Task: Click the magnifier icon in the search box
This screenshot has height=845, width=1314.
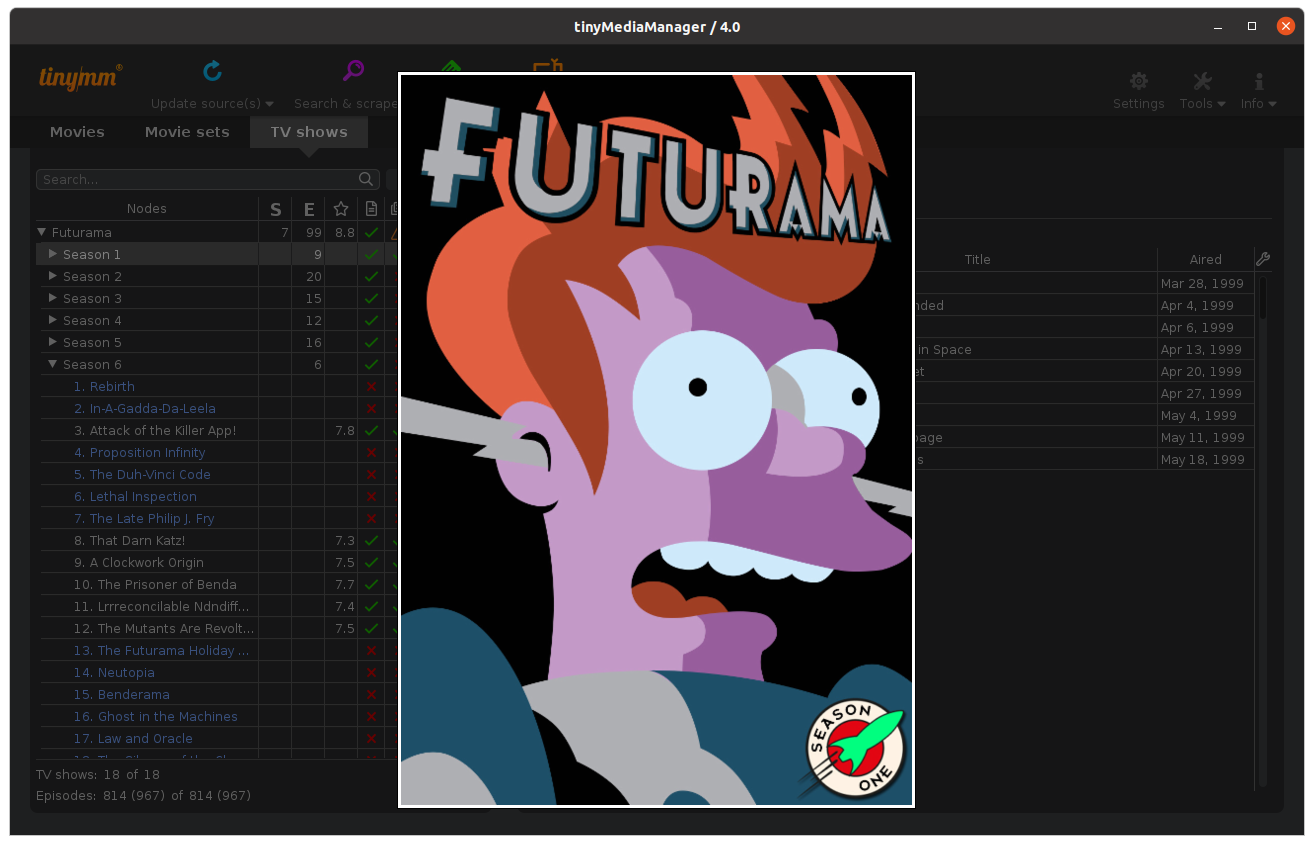Action: (367, 180)
